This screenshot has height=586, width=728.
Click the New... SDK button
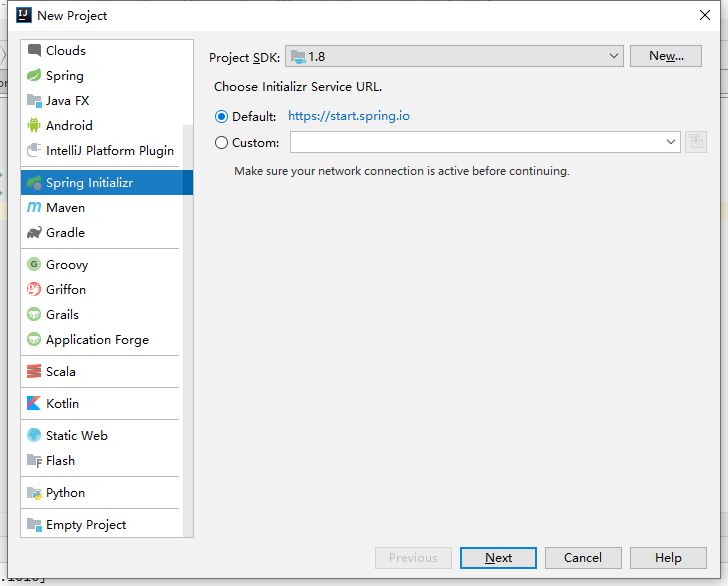665,56
